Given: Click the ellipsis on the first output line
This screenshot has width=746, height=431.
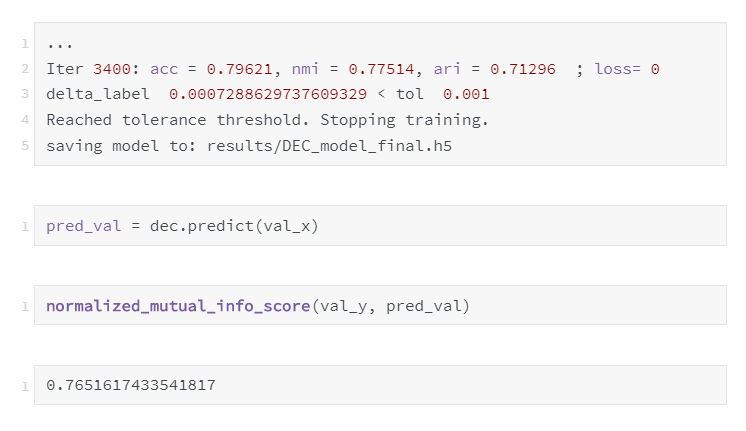Looking at the screenshot, I should tap(59, 44).
